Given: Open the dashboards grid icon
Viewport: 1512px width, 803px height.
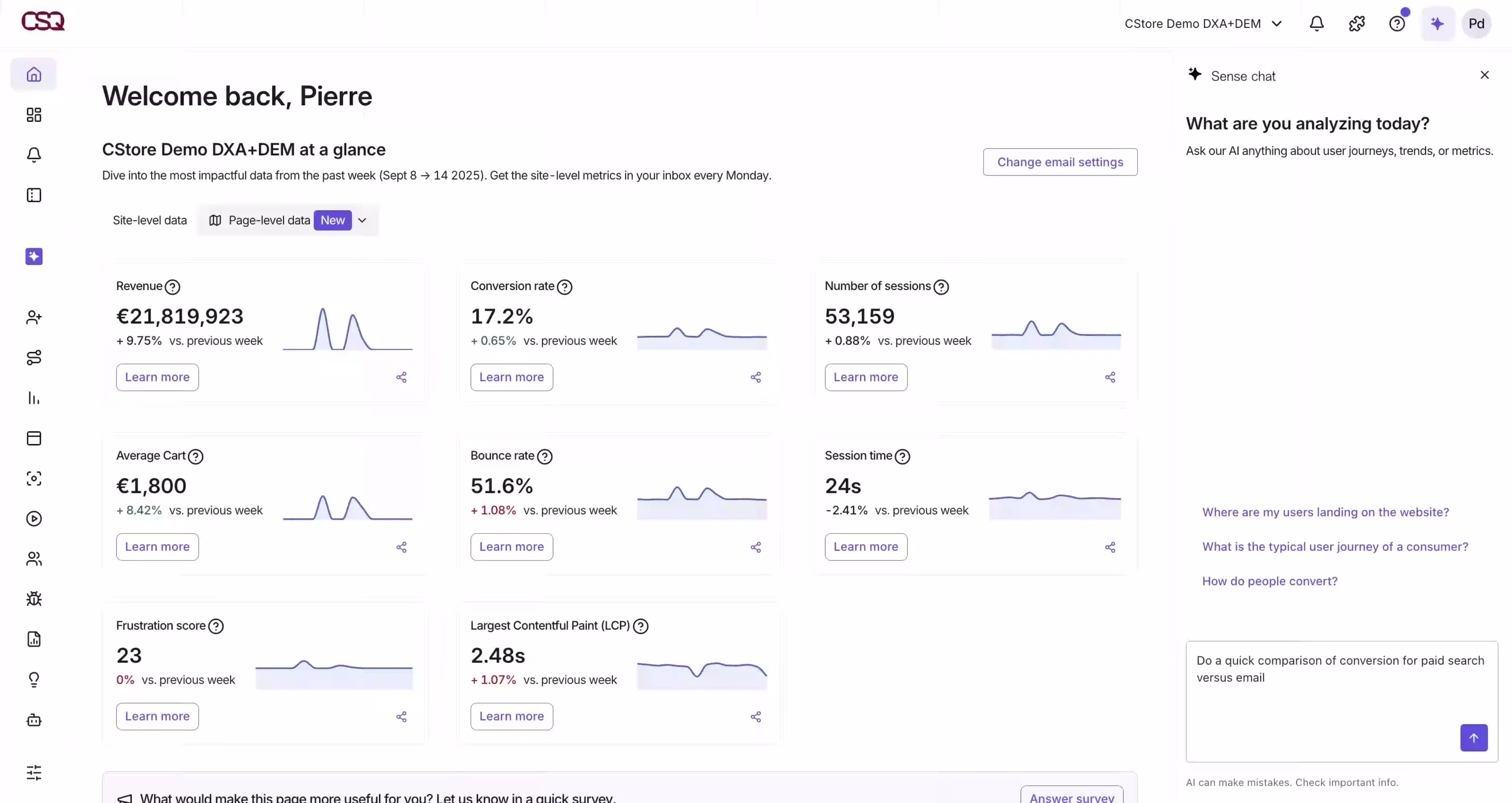Looking at the screenshot, I should 33,115.
